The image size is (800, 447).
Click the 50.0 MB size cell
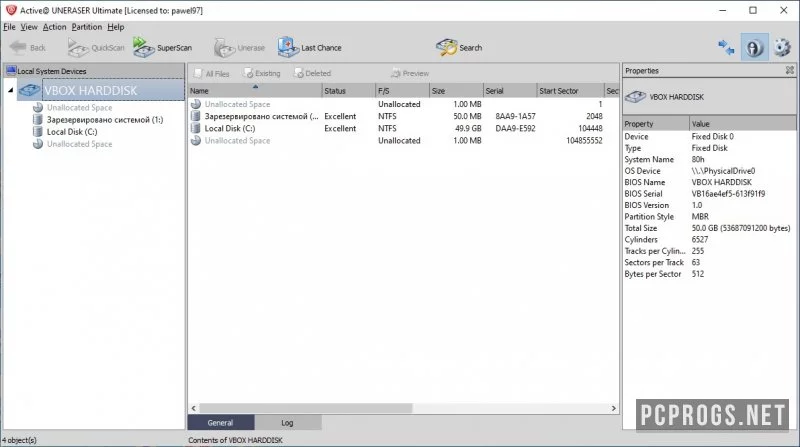coord(467,116)
